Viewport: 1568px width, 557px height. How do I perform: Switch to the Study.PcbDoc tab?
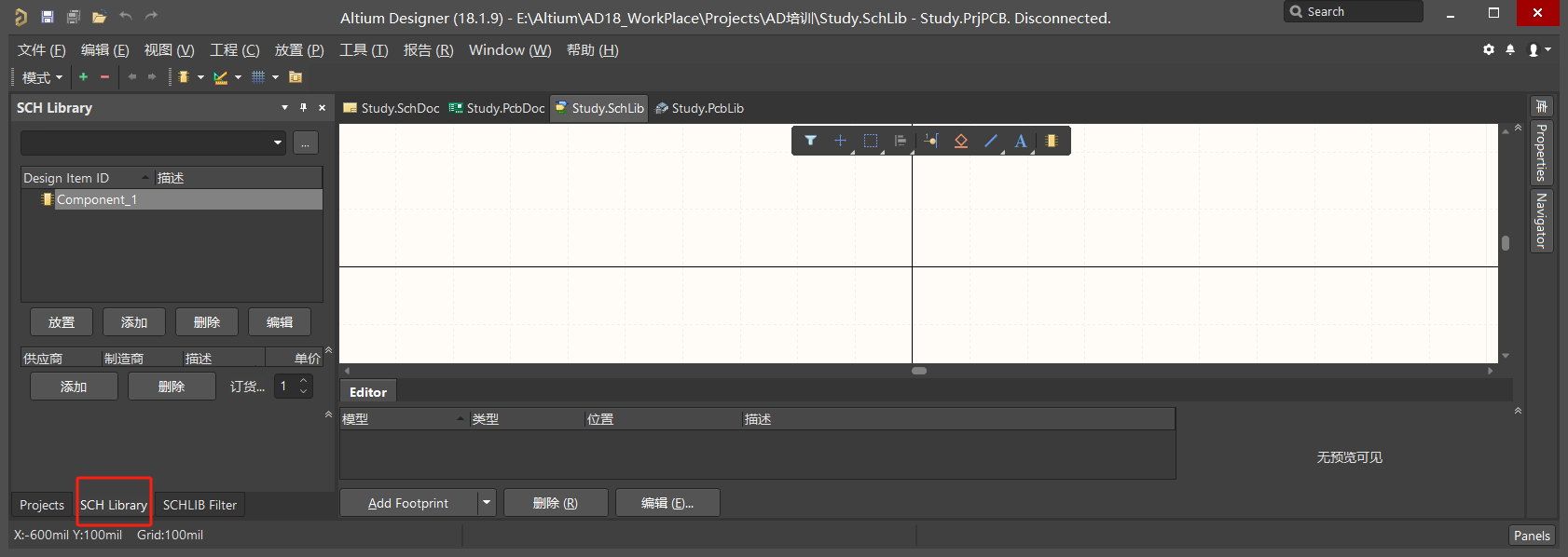point(497,108)
